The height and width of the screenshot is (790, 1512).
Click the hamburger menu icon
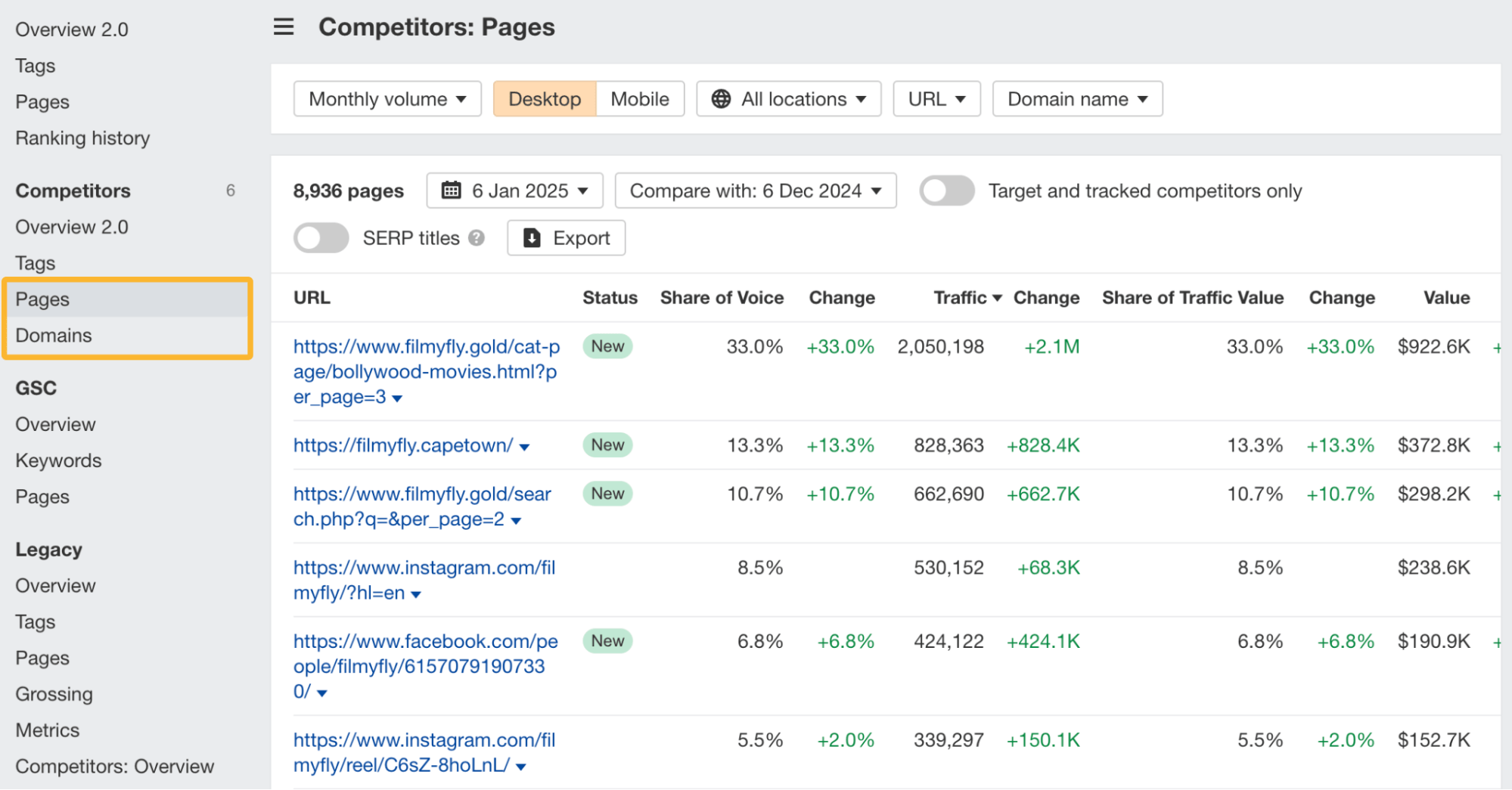(x=284, y=27)
